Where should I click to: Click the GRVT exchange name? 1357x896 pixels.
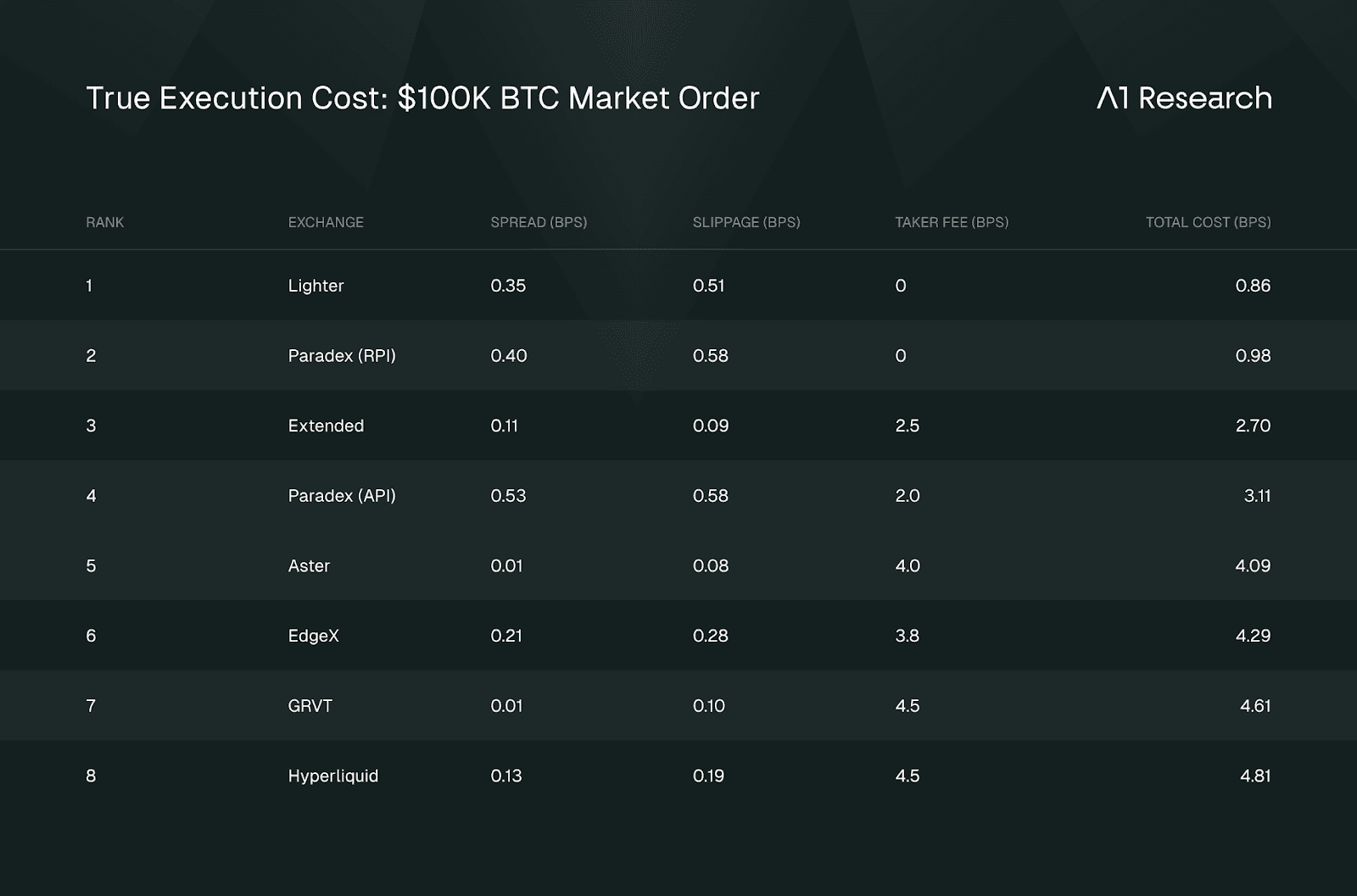[310, 705]
